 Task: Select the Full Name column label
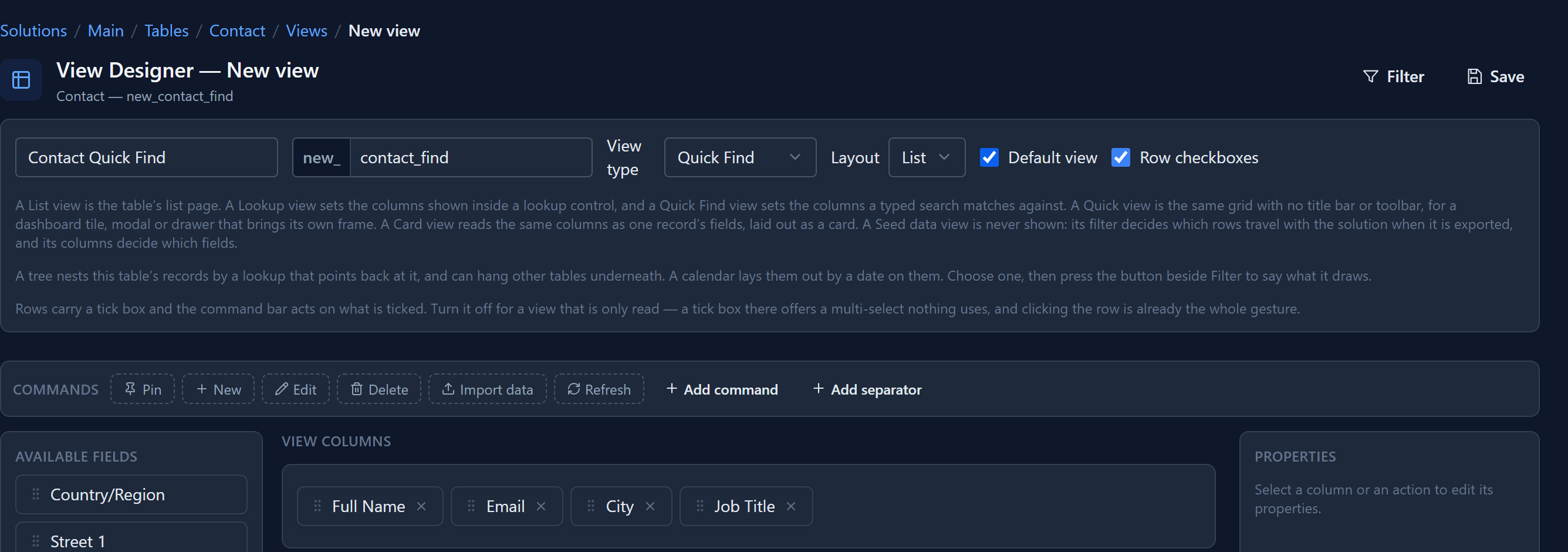tap(369, 506)
